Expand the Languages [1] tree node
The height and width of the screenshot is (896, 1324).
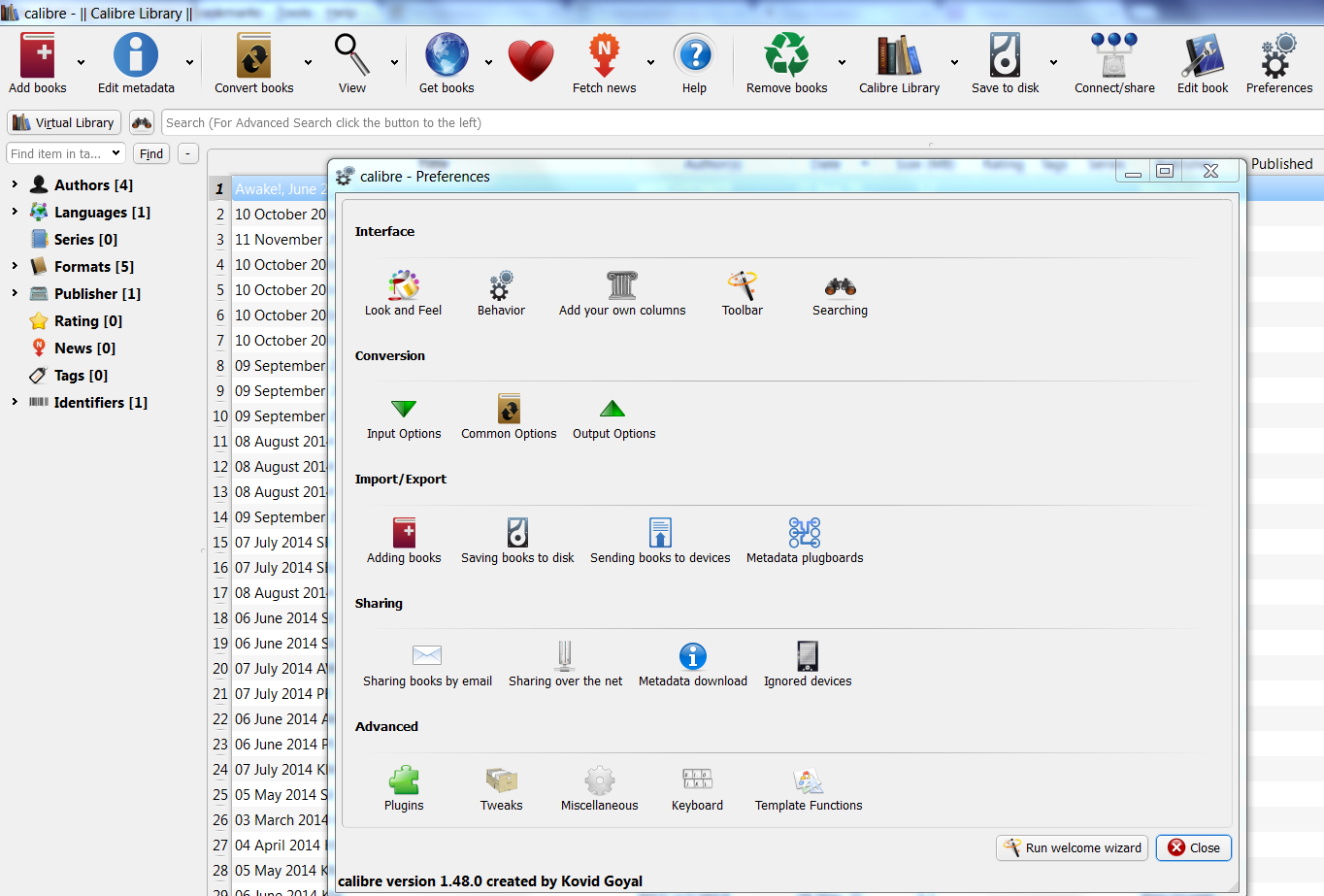(x=15, y=211)
